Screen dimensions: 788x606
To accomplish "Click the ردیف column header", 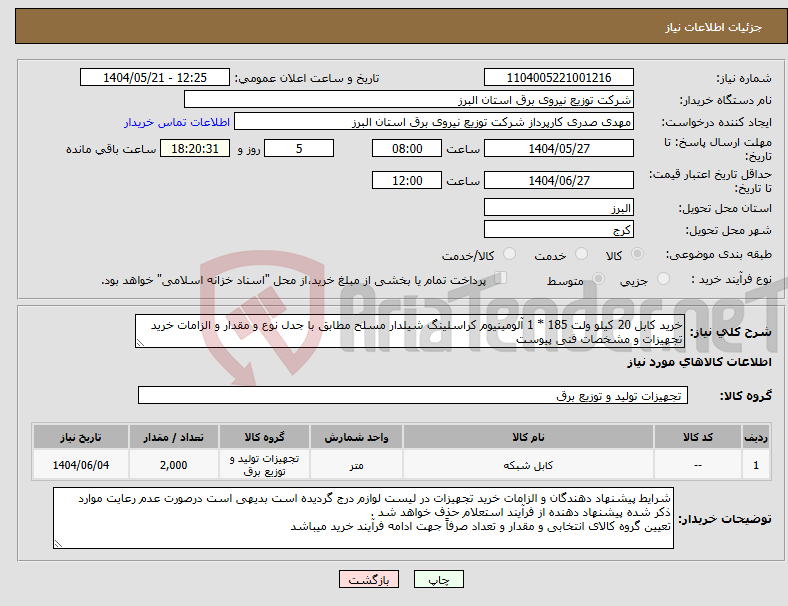I will coord(756,437).
